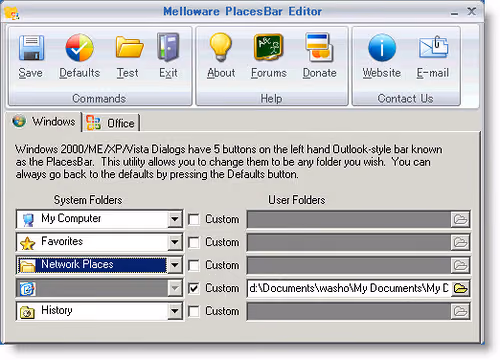
Task: Click the History row user folder field
Action: (349, 311)
